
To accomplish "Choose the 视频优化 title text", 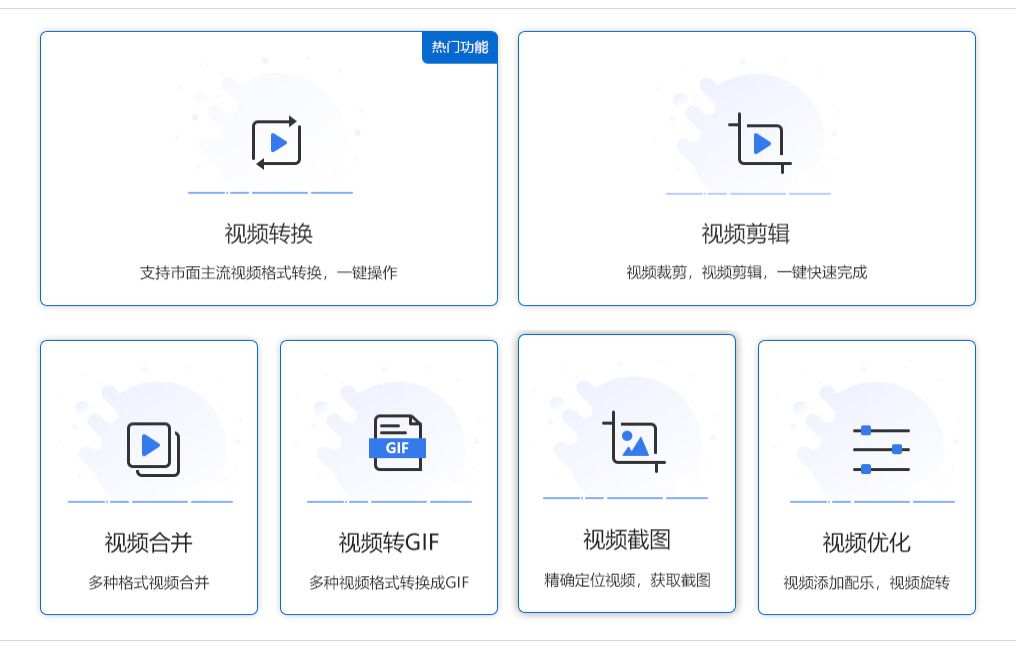I will coord(866,543).
